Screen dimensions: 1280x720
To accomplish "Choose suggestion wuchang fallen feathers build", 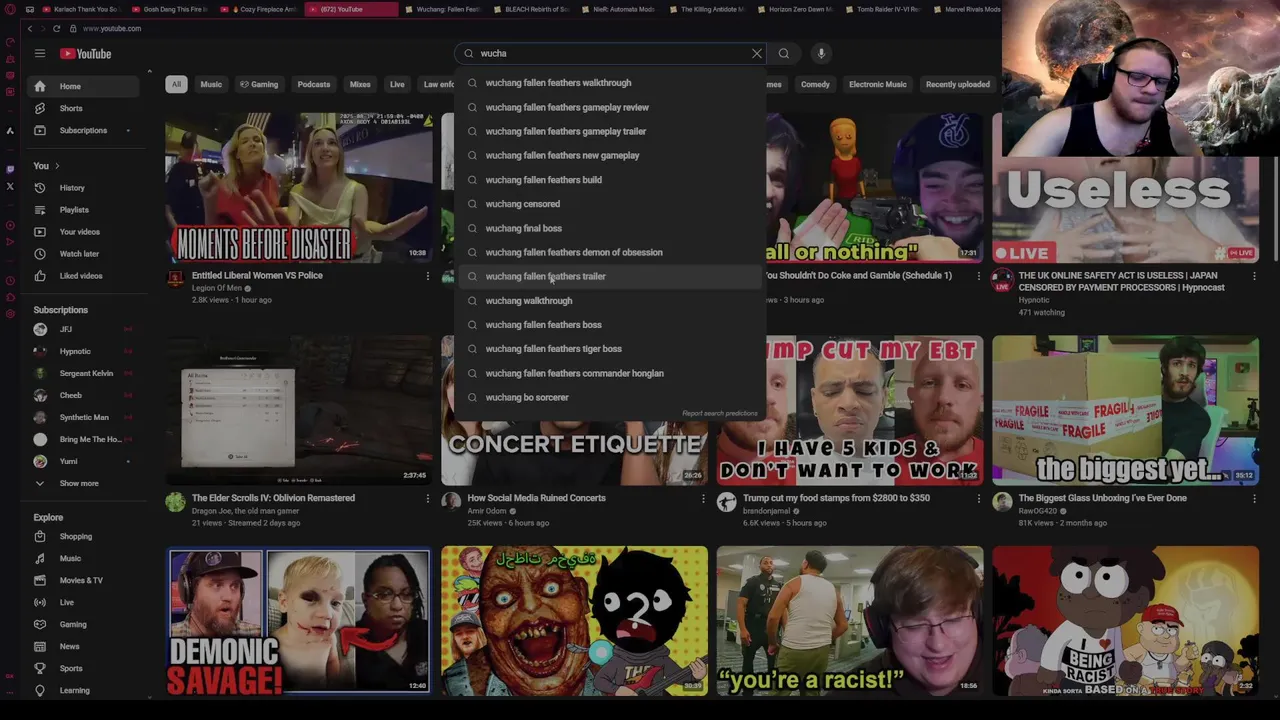I will coord(610,180).
